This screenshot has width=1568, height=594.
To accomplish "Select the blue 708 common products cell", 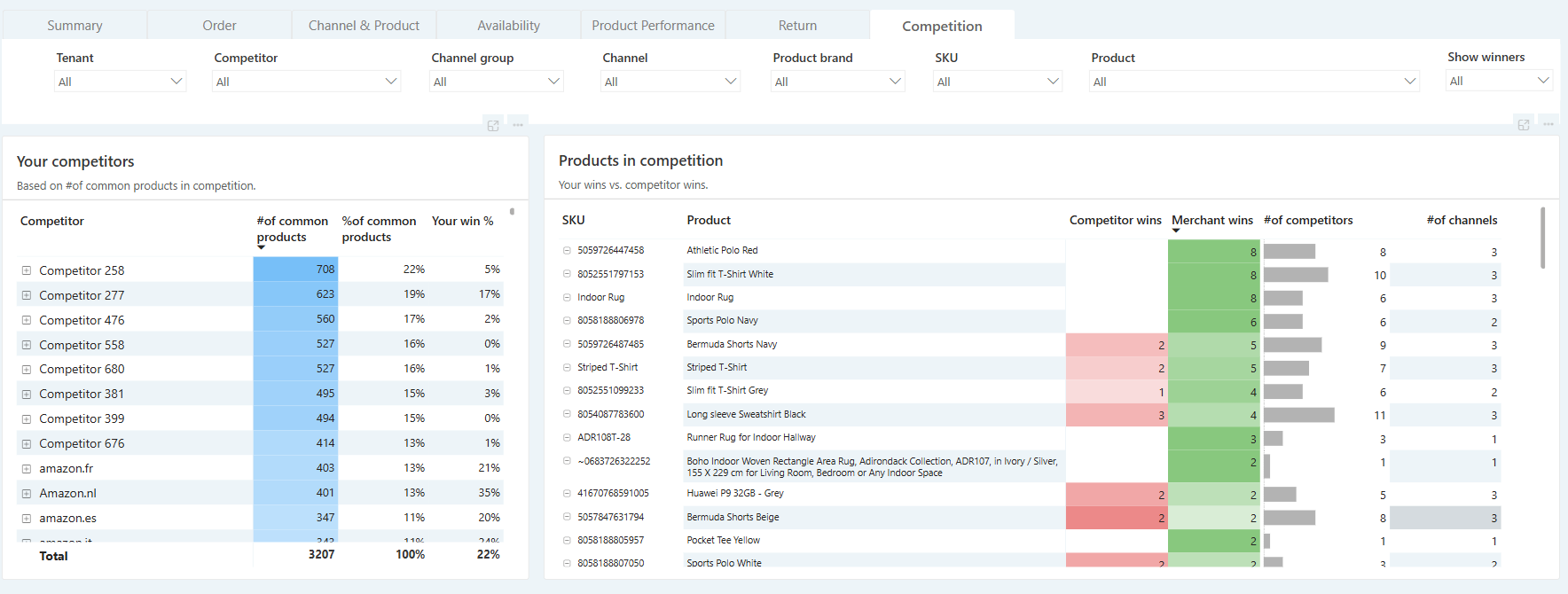I will [x=295, y=270].
